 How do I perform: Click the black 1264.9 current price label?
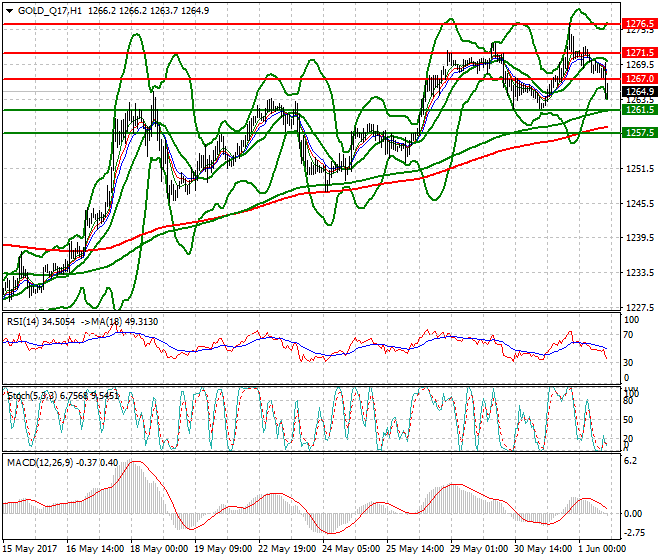click(x=639, y=92)
